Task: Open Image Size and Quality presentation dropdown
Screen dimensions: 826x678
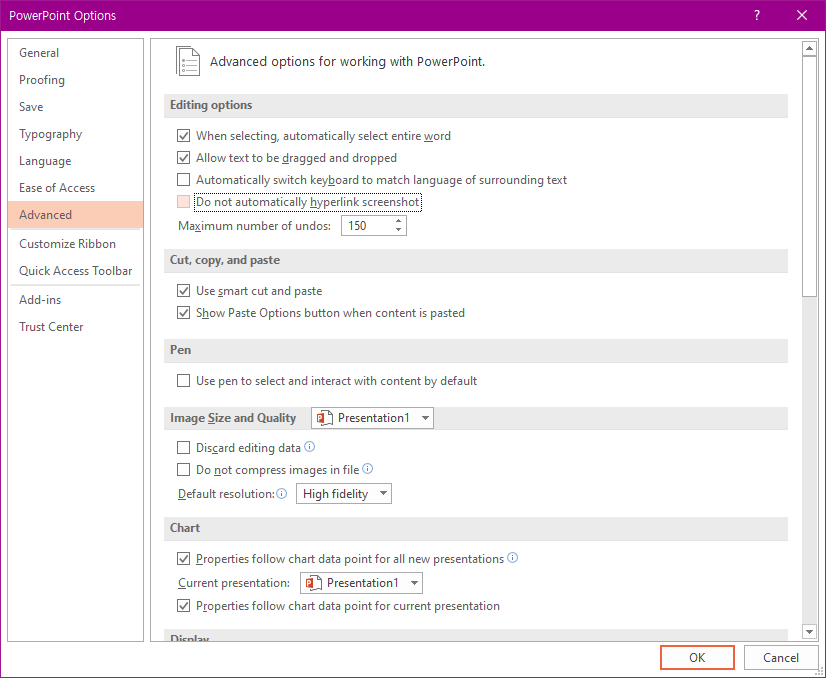Action: pos(372,418)
